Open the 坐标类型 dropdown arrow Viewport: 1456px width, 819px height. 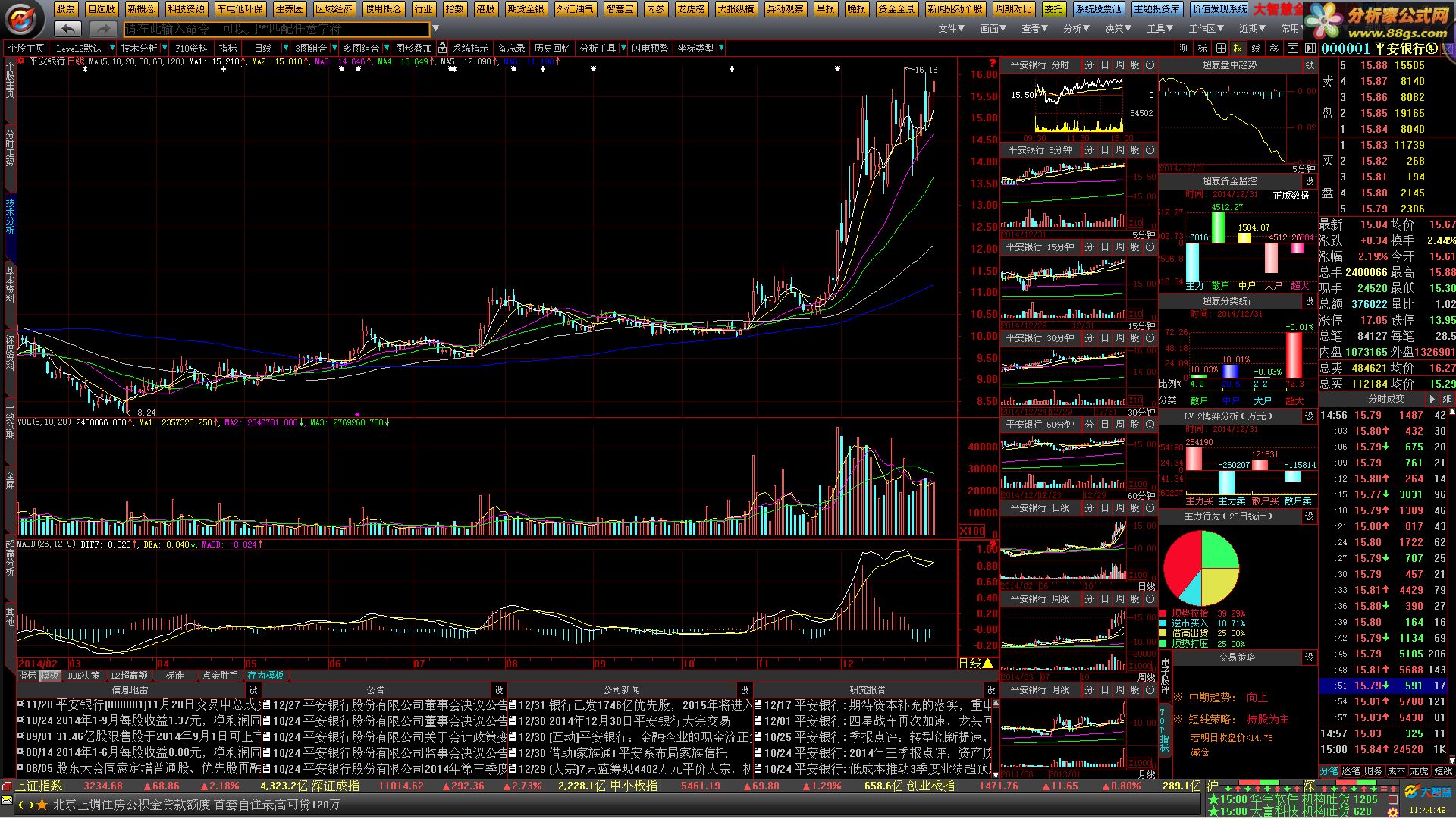click(x=720, y=49)
